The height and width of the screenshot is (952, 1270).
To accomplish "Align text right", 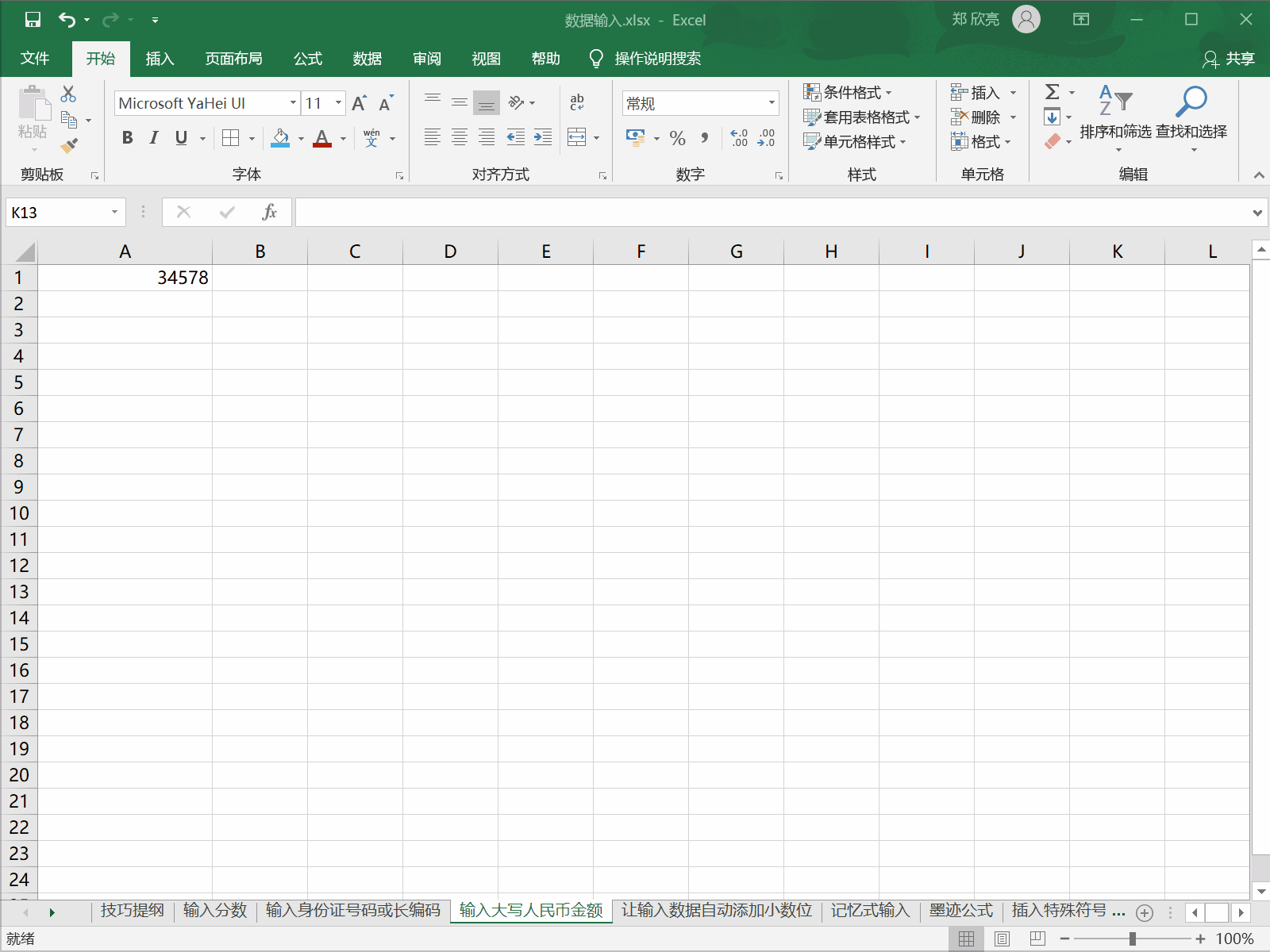I will 487,137.
